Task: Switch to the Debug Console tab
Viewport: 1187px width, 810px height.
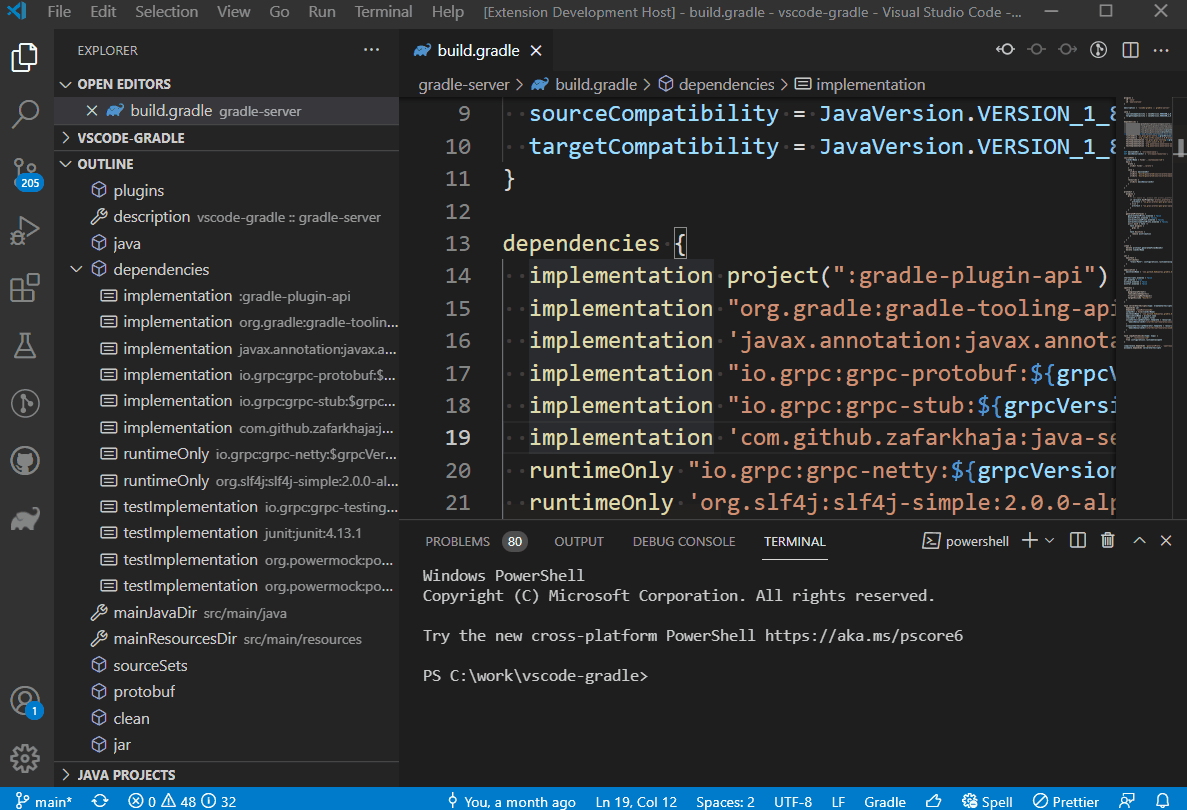Action: tap(684, 541)
